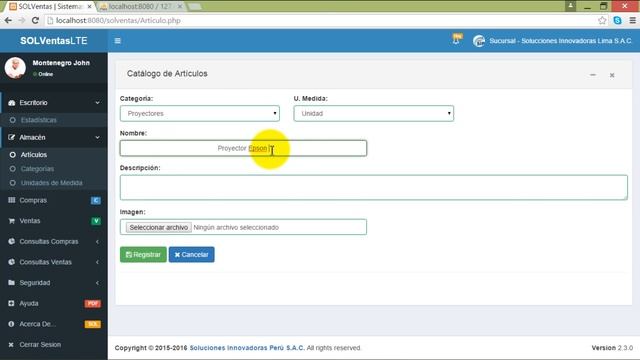Click the Cerrar Sesion X icon
640x360 pixels.
(x=11, y=344)
